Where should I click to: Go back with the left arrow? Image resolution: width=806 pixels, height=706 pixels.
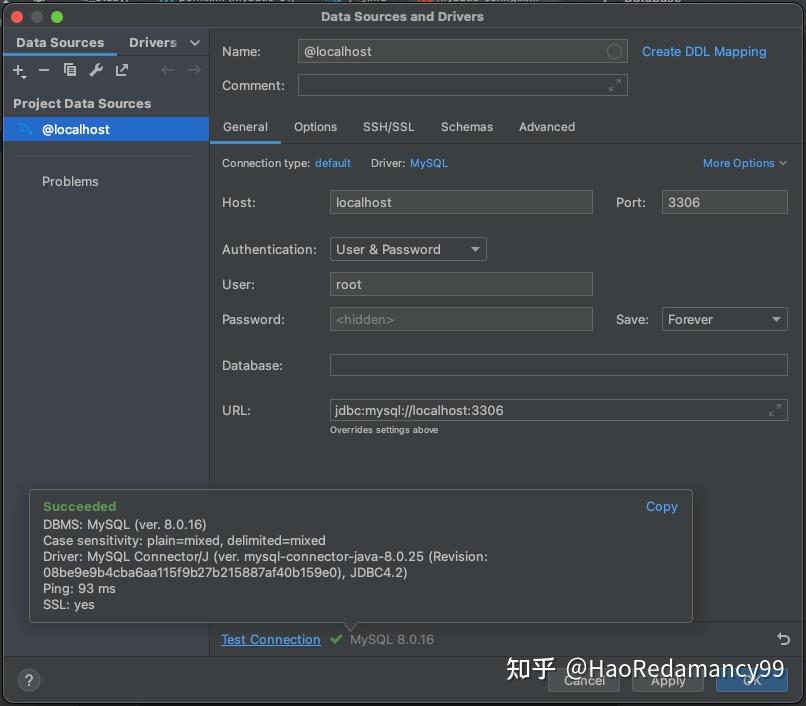click(168, 69)
